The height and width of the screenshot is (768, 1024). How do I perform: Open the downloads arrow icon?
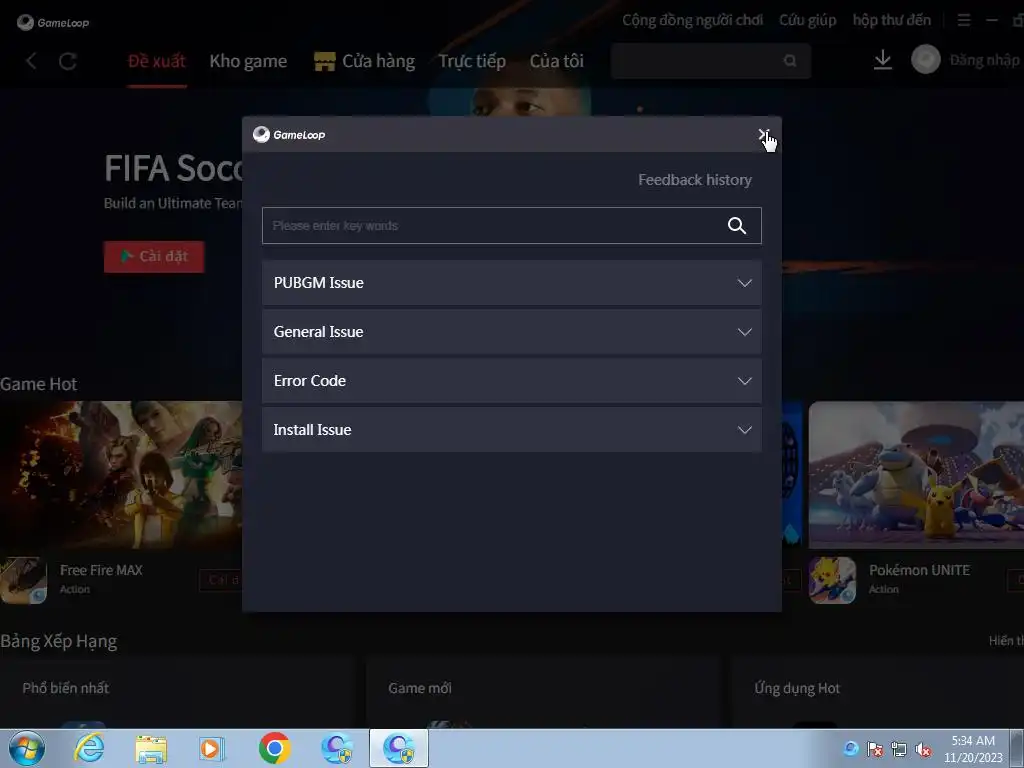(882, 60)
